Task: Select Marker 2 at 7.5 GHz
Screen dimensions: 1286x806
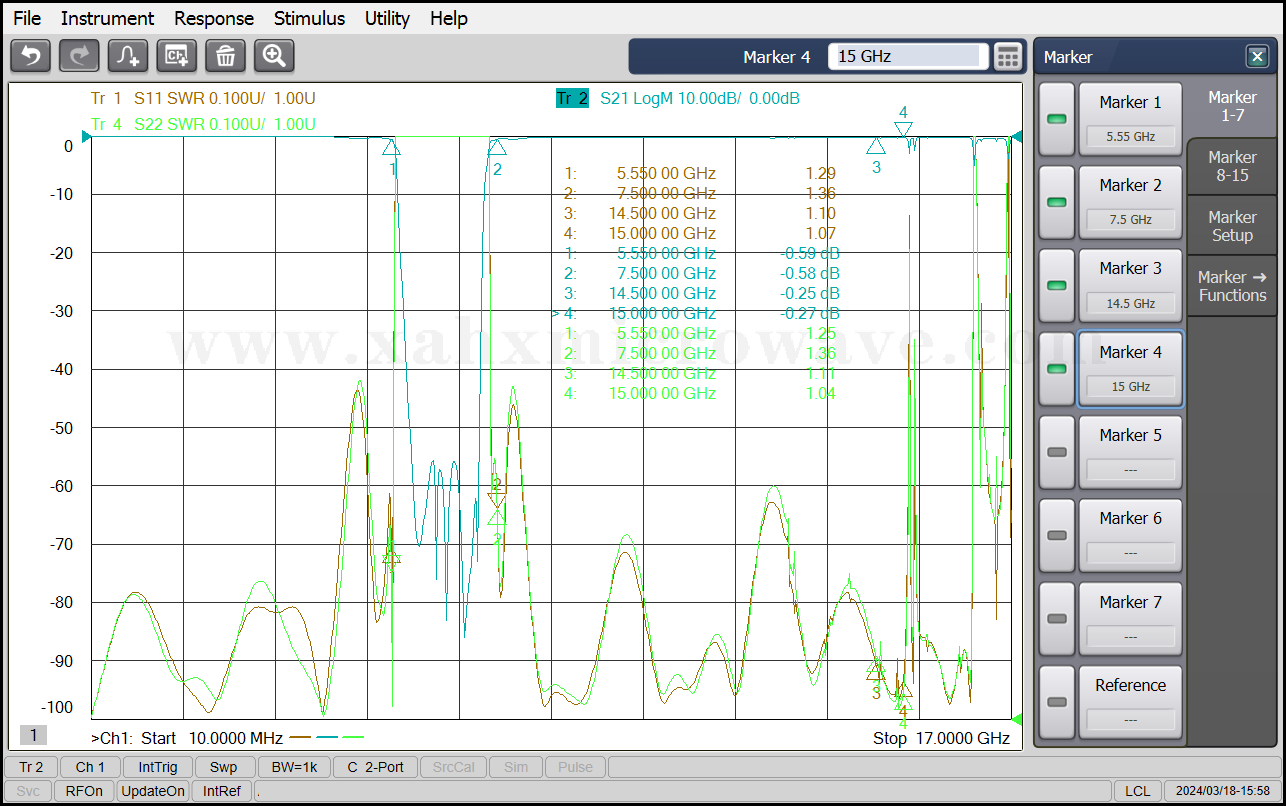Action: [x=1130, y=202]
